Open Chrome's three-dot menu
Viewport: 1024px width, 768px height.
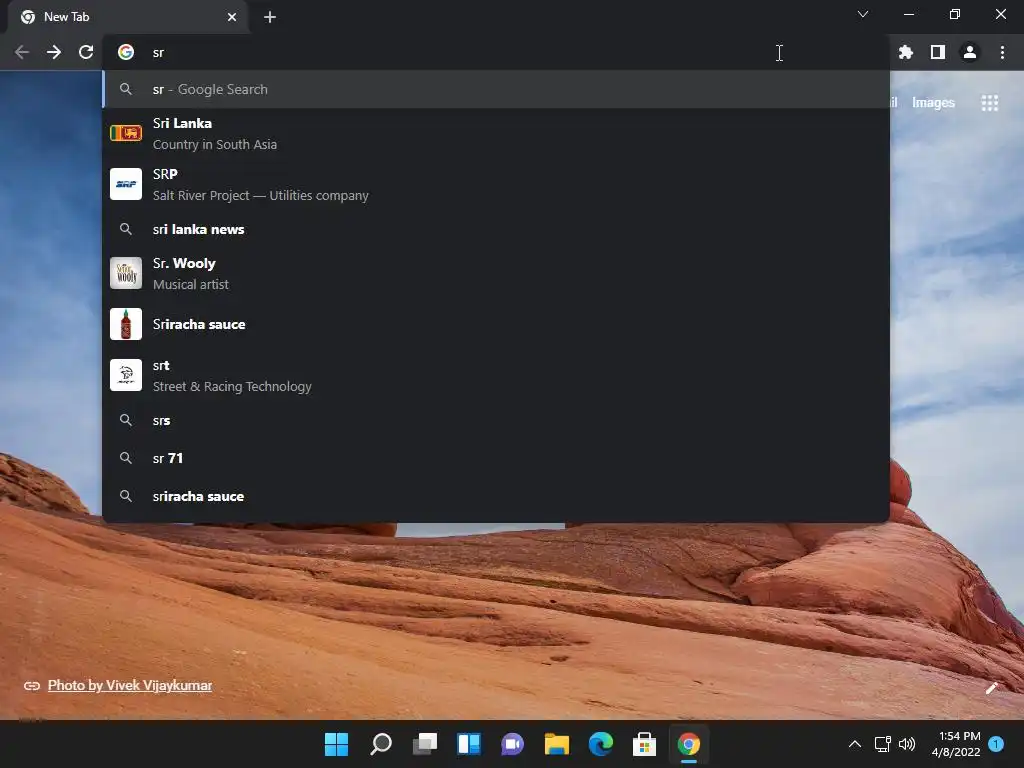click(x=1002, y=52)
